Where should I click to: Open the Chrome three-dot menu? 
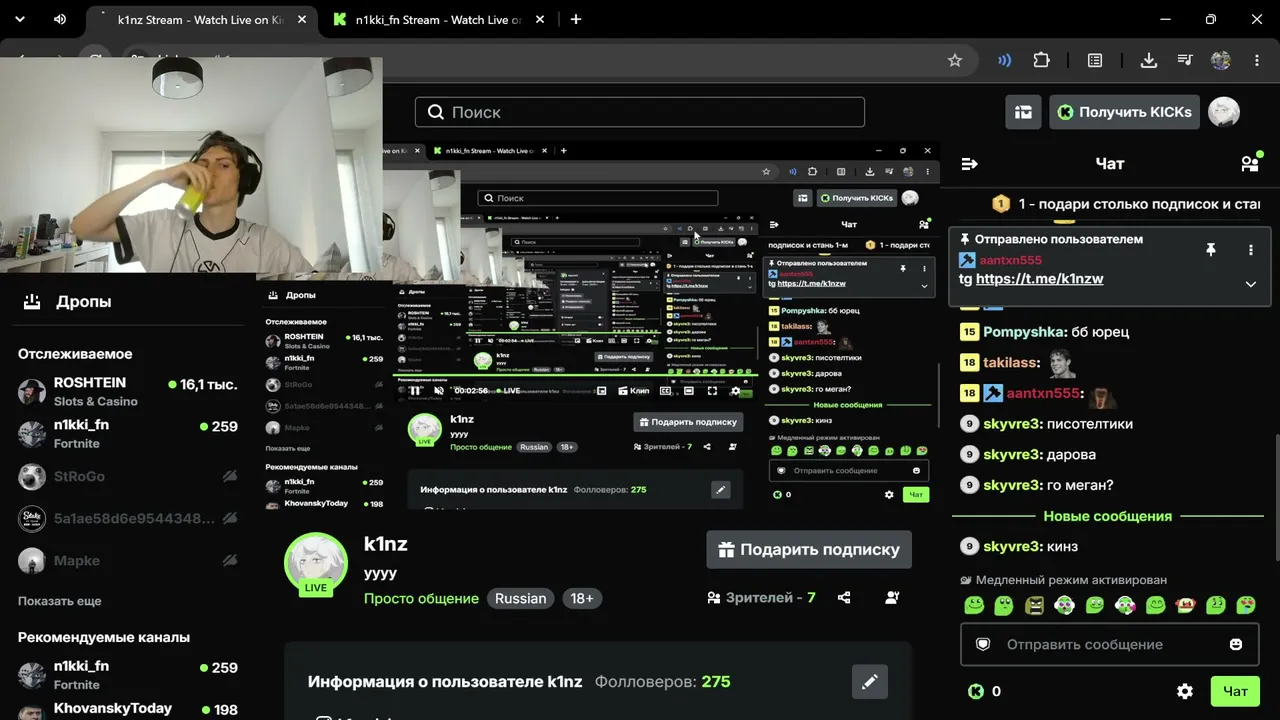[x=1257, y=60]
